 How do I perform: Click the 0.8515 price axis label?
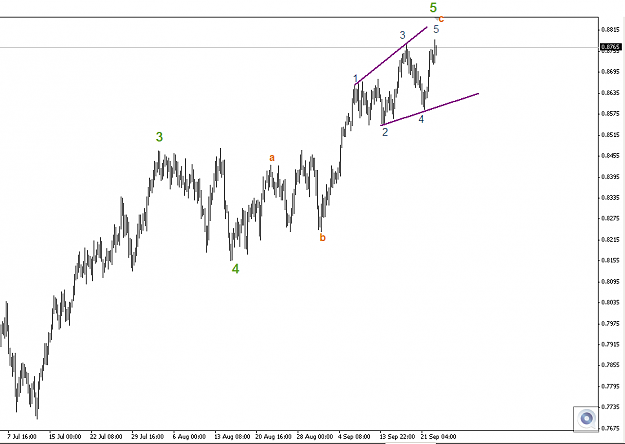(610, 135)
